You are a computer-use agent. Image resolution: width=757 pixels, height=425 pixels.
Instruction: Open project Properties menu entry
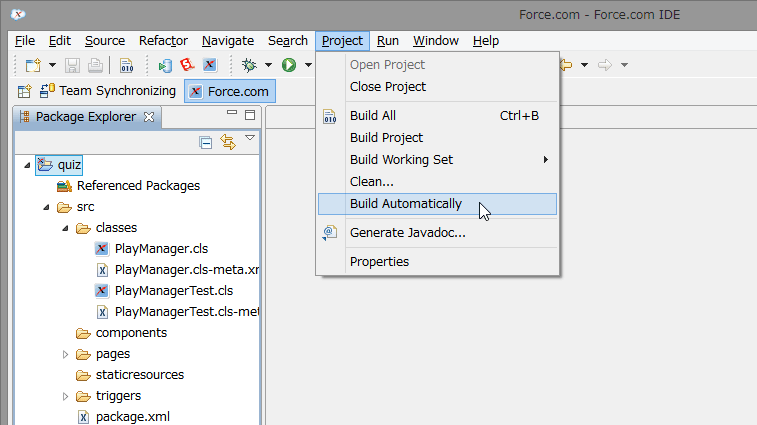[437, 262]
